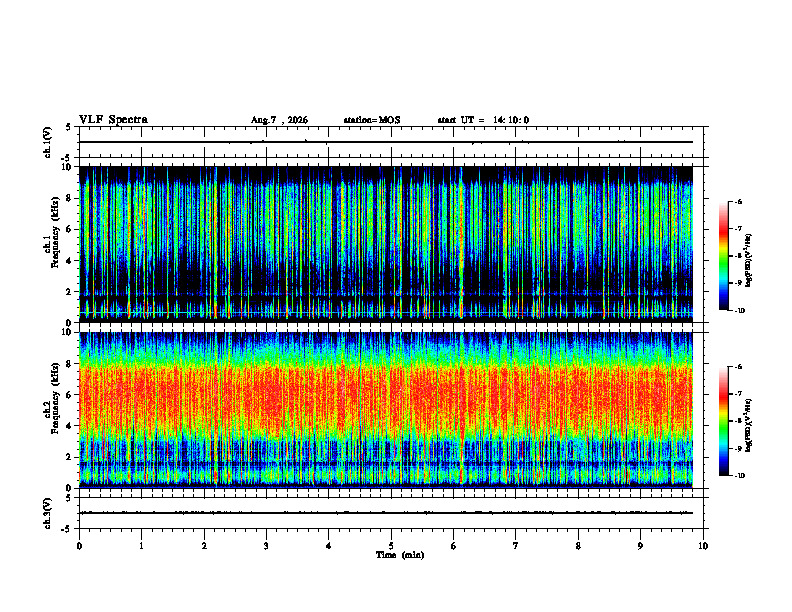Click ch.1 frequency tick label "2"
792x612 pixels.
(71, 291)
